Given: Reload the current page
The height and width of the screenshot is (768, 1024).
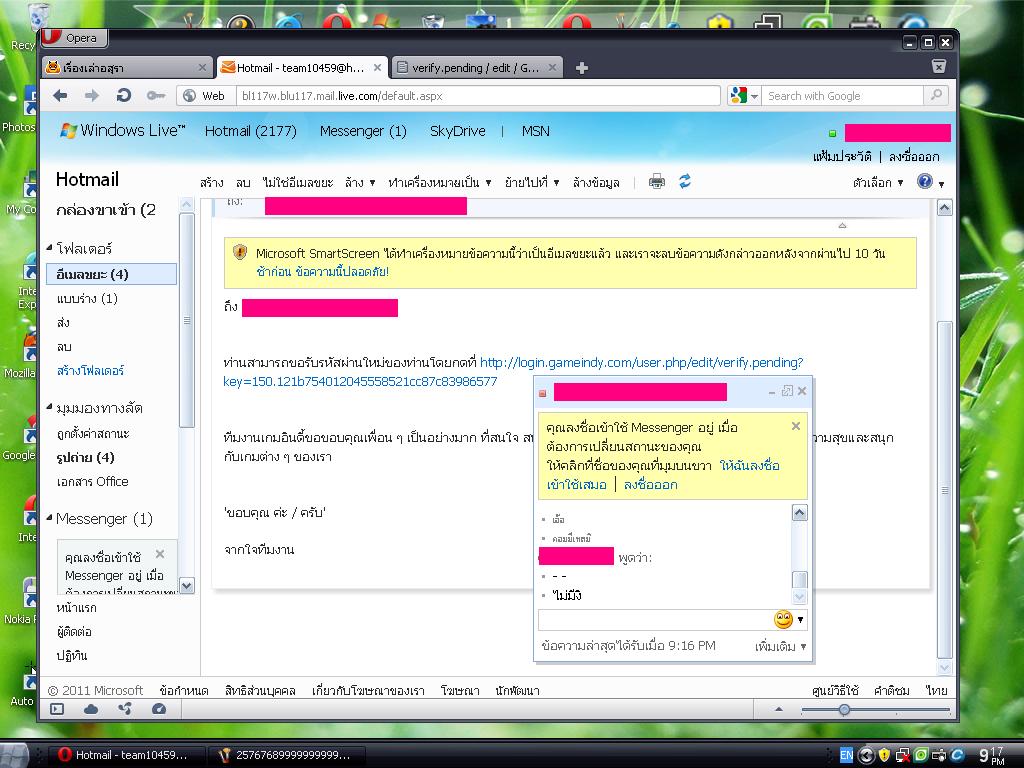Looking at the screenshot, I should click(x=123, y=96).
